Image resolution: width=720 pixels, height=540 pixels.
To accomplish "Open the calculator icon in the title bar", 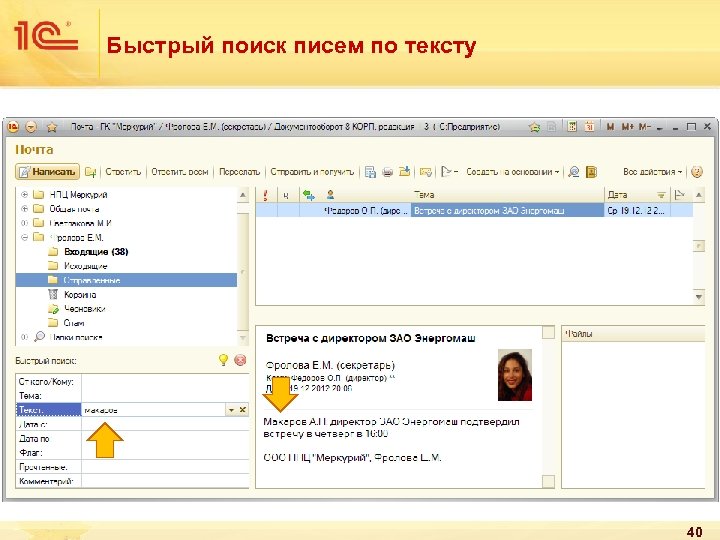I will (572, 126).
